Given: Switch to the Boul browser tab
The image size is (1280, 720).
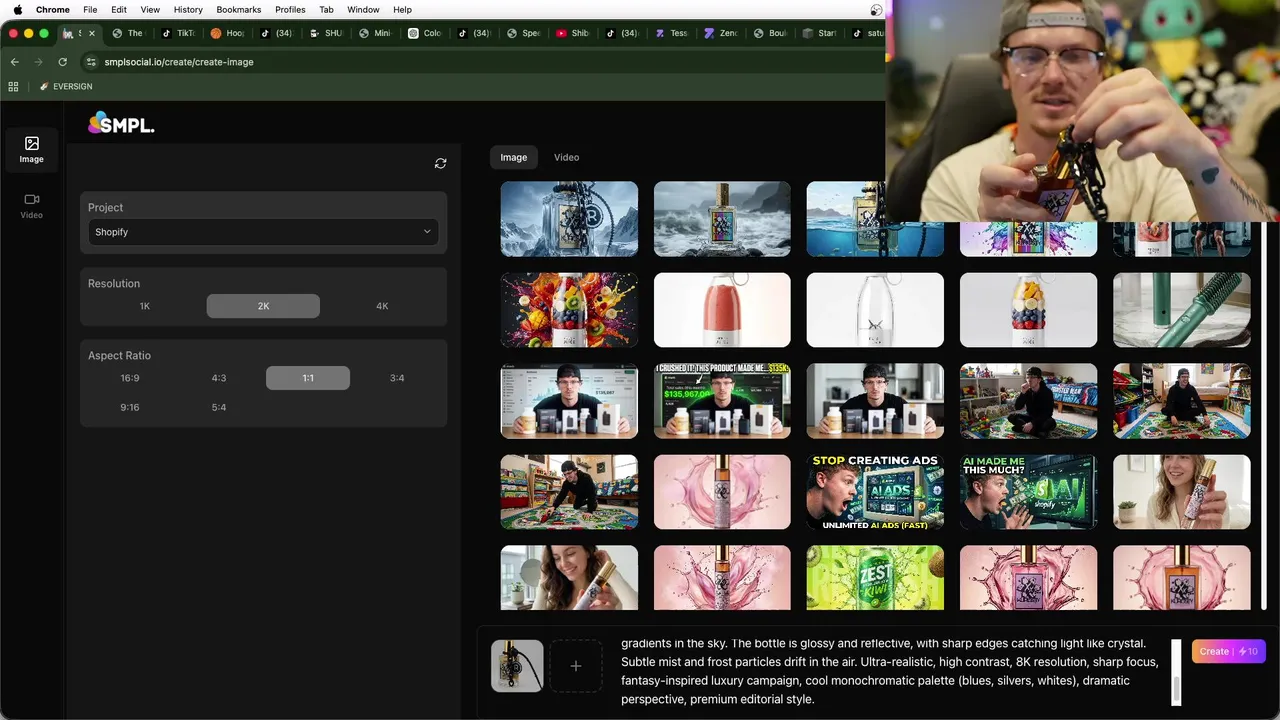Looking at the screenshot, I should tap(771, 33).
